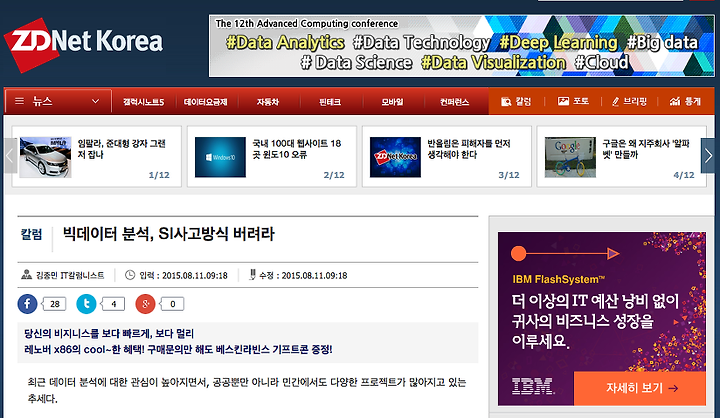The height and width of the screenshot is (418, 720).
Task: Read the 구글은 왜 지주회사 headline
Action: pyautogui.click(x=646, y=149)
